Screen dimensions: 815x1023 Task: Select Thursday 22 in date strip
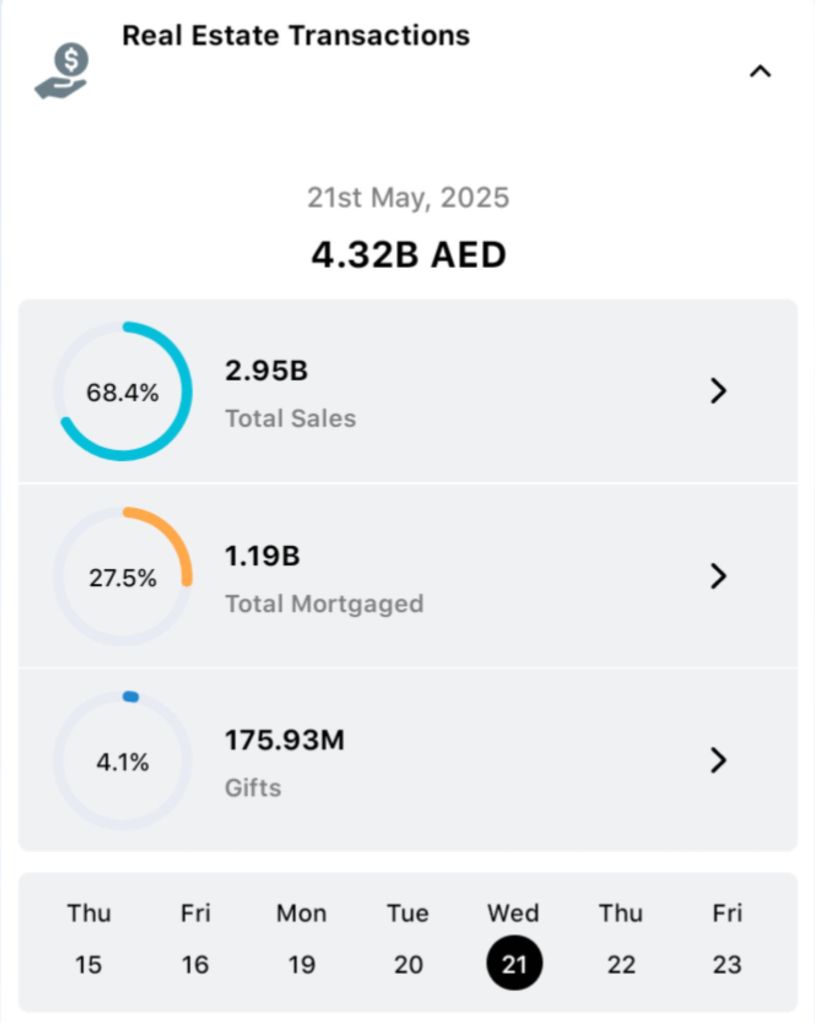(x=621, y=941)
